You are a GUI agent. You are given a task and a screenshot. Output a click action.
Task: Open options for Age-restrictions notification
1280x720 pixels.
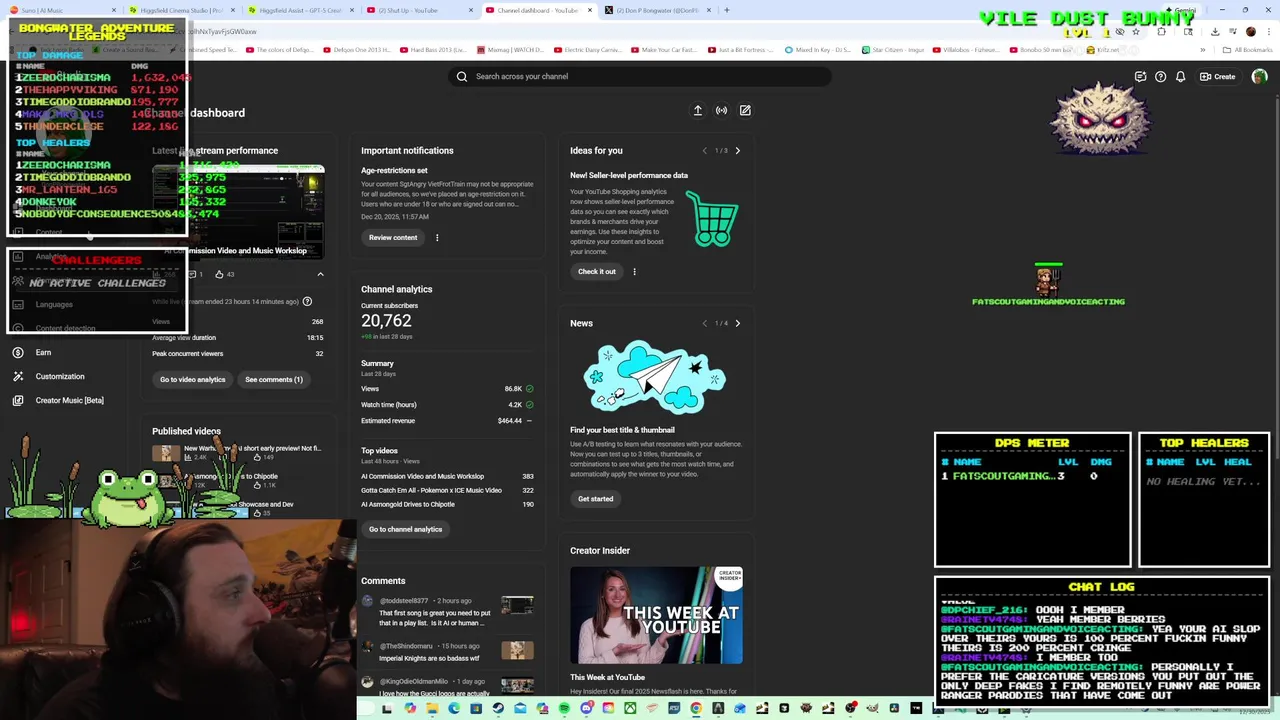pyautogui.click(x=437, y=238)
